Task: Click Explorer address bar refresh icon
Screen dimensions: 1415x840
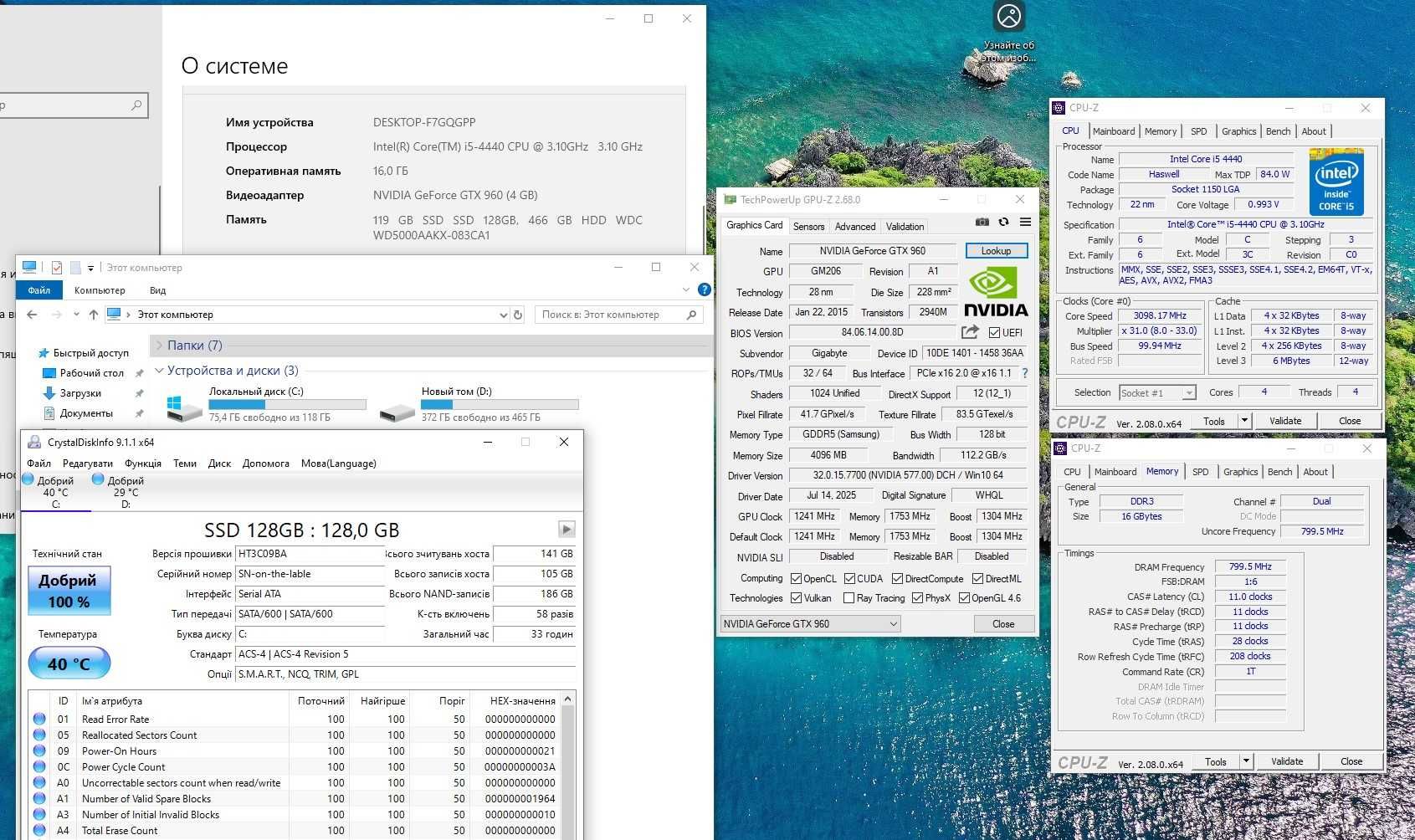Action: click(x=518, y=315)
